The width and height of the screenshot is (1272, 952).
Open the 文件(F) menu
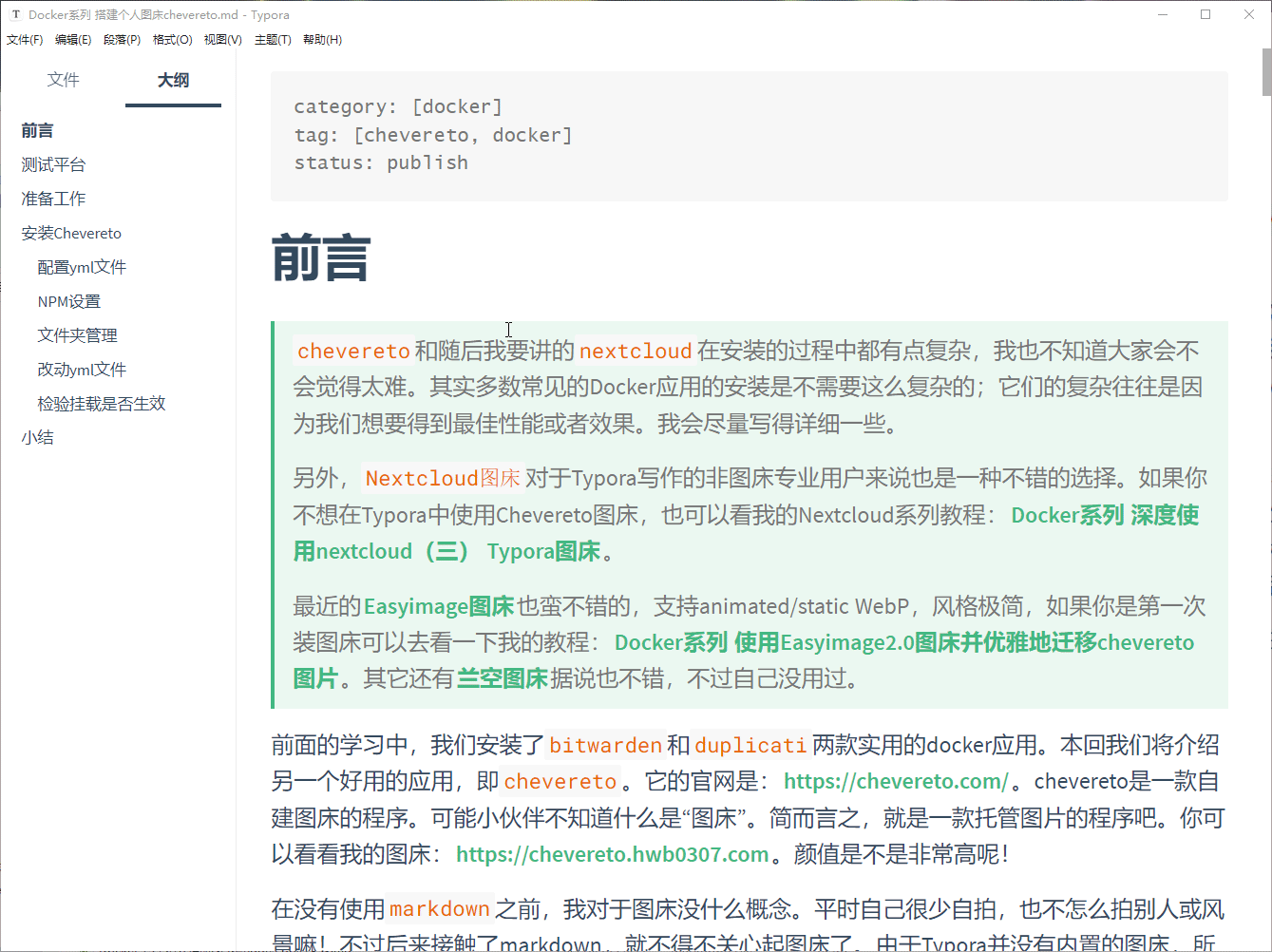point(25,40)
